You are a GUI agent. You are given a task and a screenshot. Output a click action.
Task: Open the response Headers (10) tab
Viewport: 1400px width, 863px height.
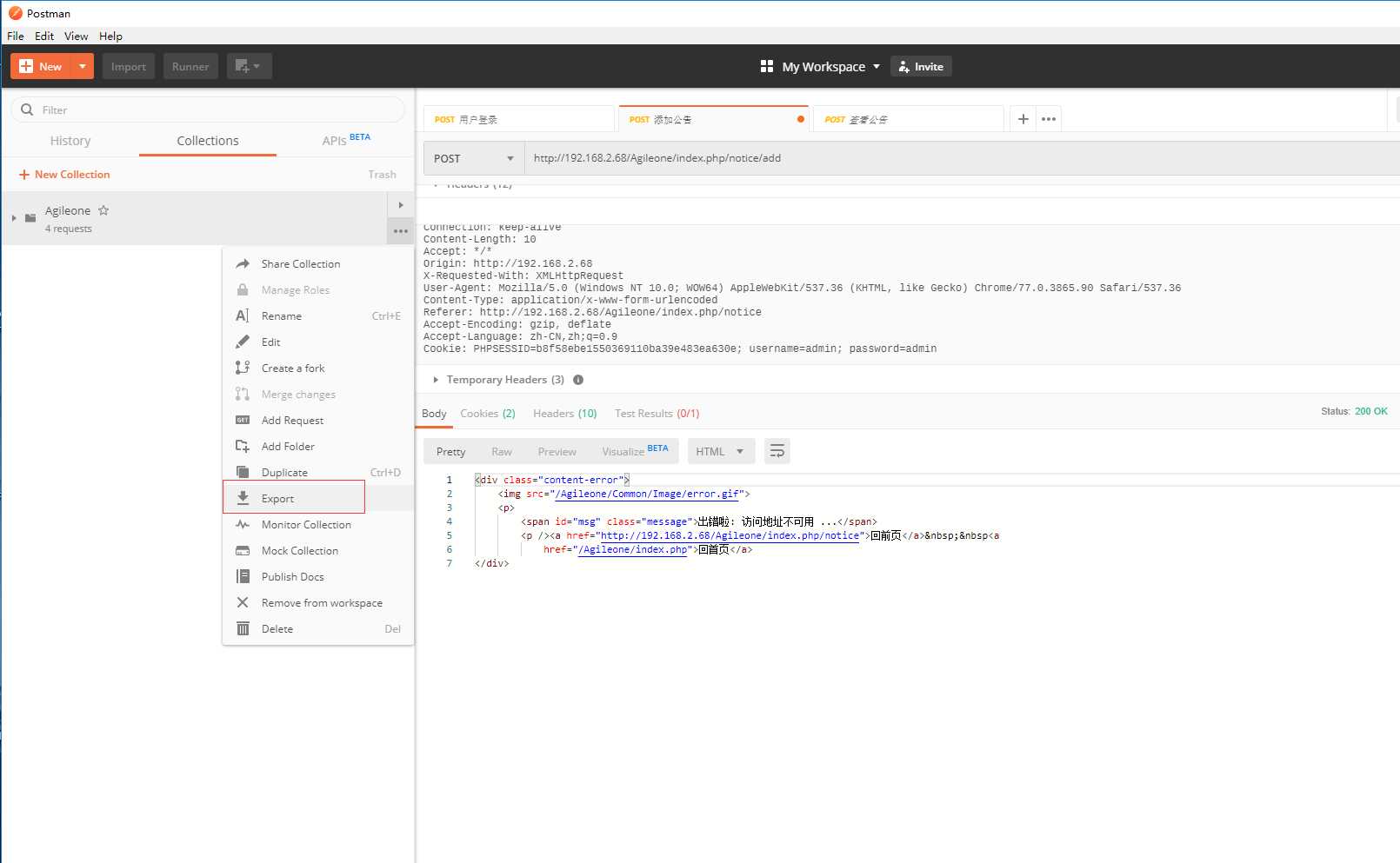tap(565, 414)
